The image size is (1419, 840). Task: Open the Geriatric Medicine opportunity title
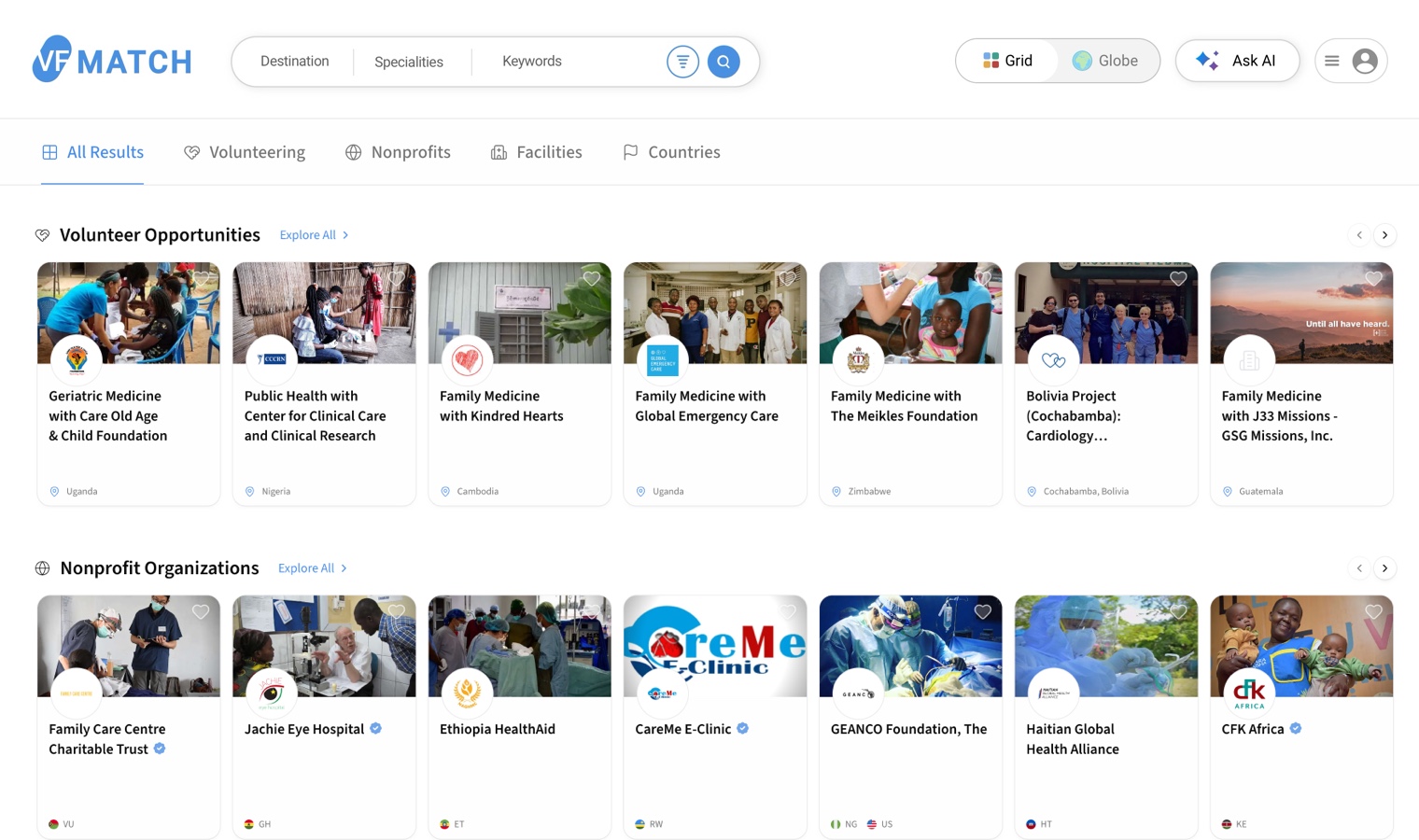[108, 416]
